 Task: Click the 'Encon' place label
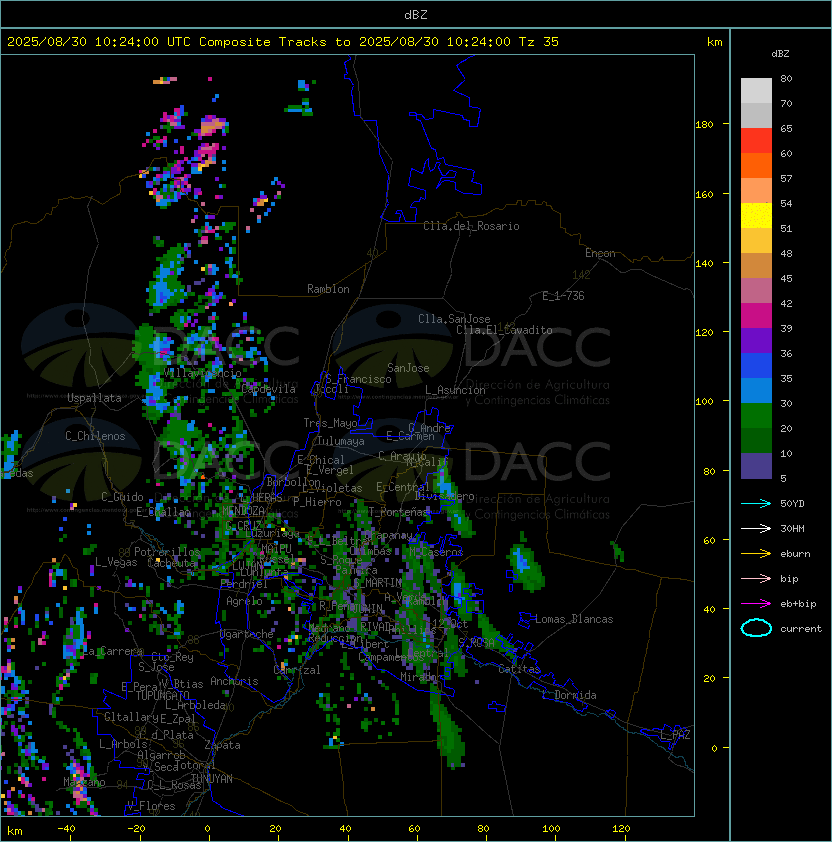tap(600, 253)
